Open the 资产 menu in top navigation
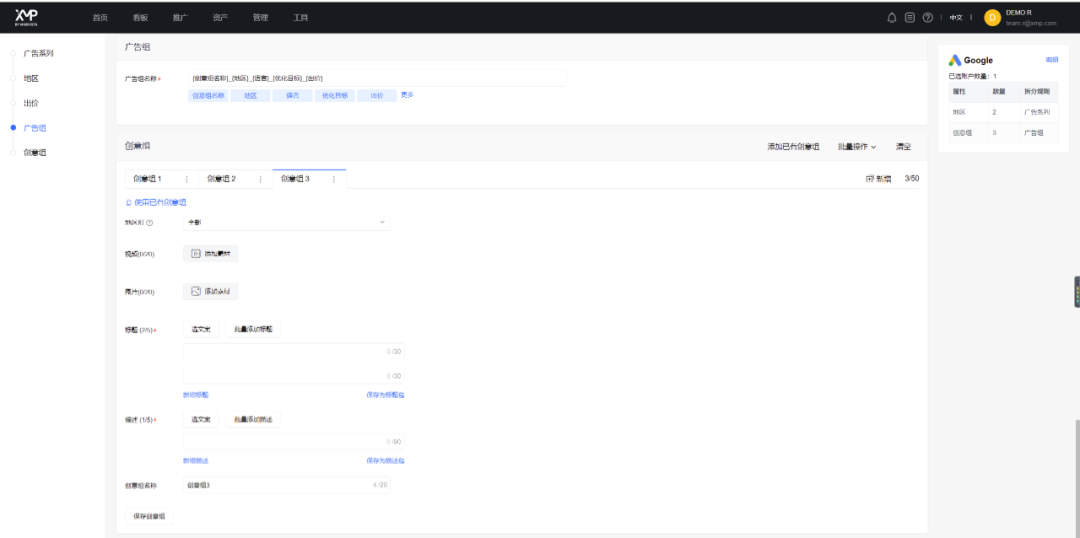 pyautogui.click(x=220, y=17)
